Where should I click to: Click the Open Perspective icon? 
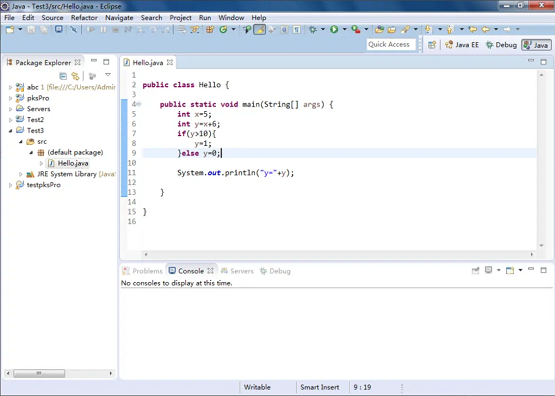[x=432, y=45]
